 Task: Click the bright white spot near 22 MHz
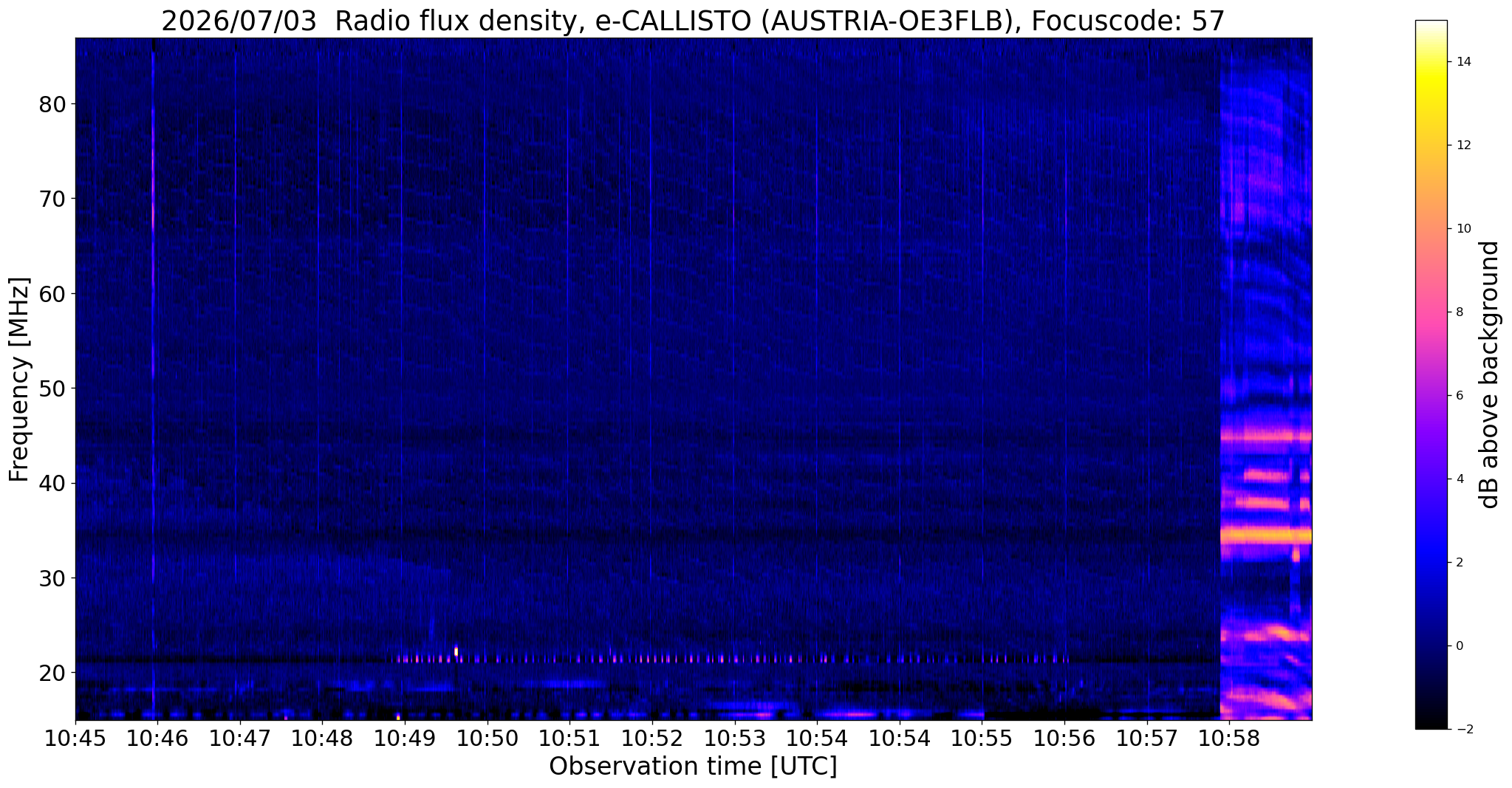click(456, 651)
